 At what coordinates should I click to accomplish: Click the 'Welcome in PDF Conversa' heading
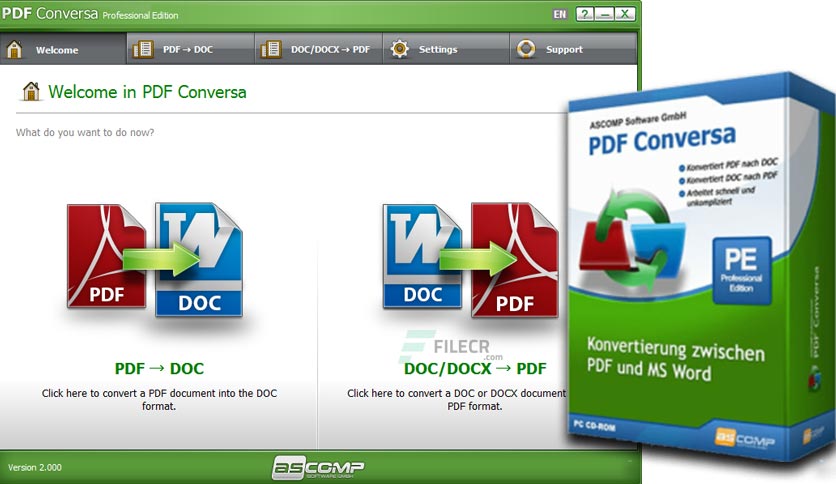[147, 92]
